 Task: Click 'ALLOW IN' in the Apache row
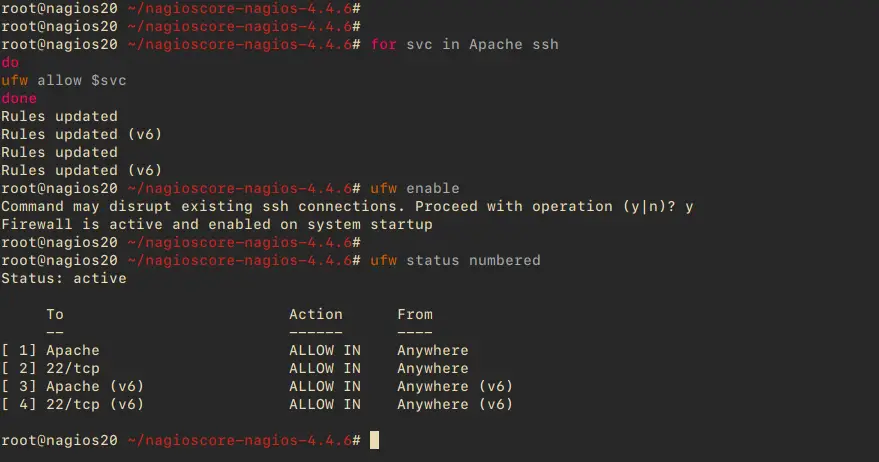[325, 350]
